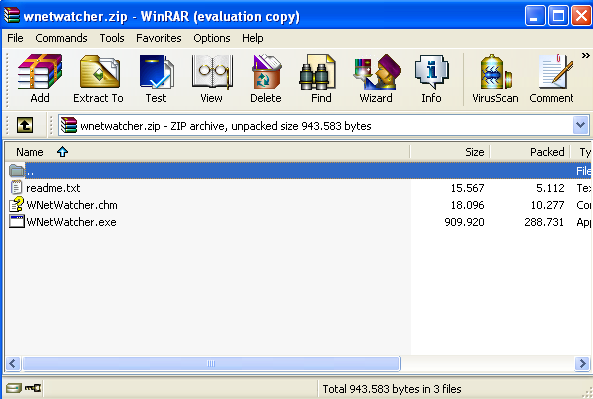Open the Tools menu
This screenshot has height=399, width=593.
point(112,38)
